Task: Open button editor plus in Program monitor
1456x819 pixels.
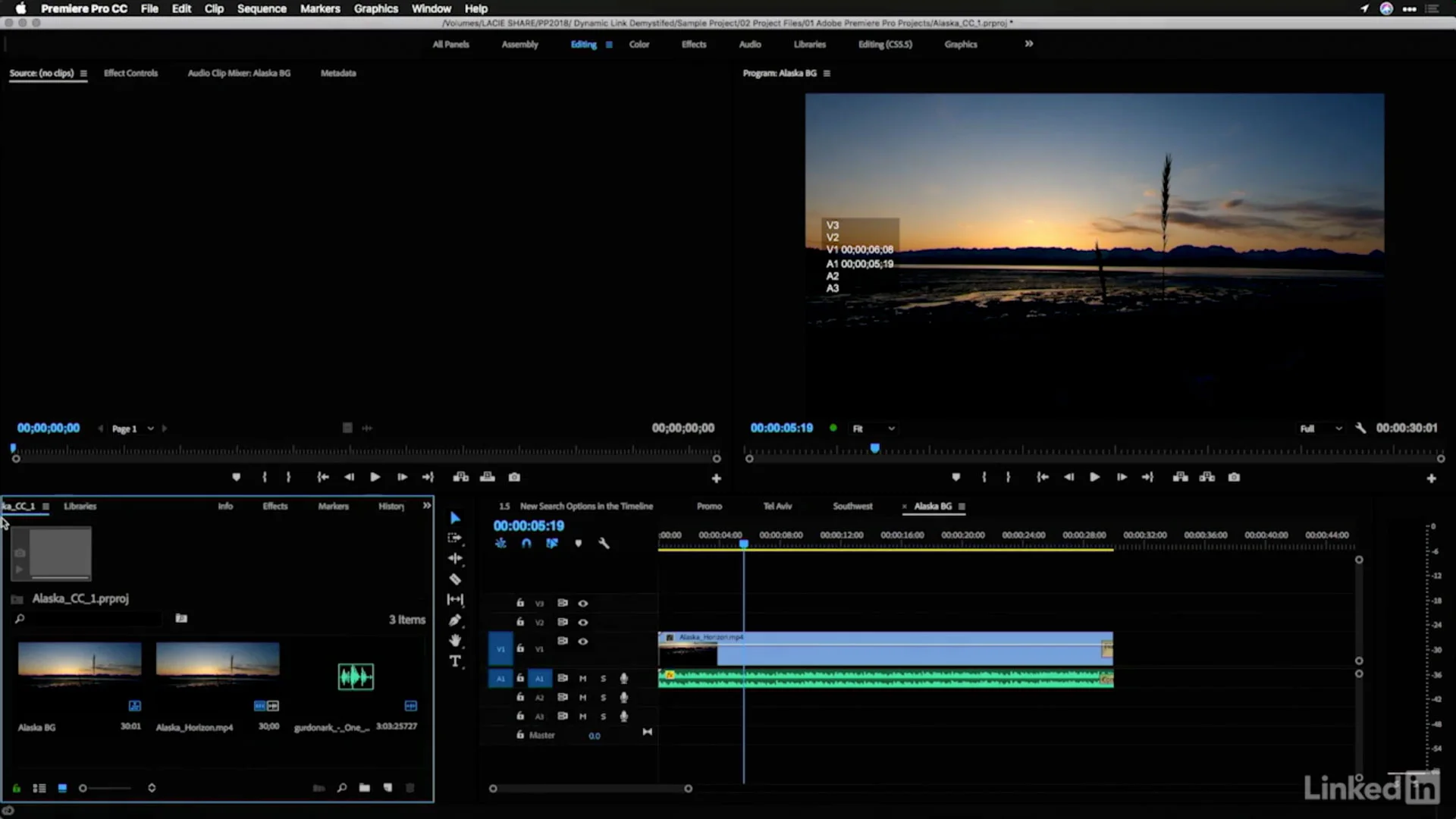Action: [1431, 479]
